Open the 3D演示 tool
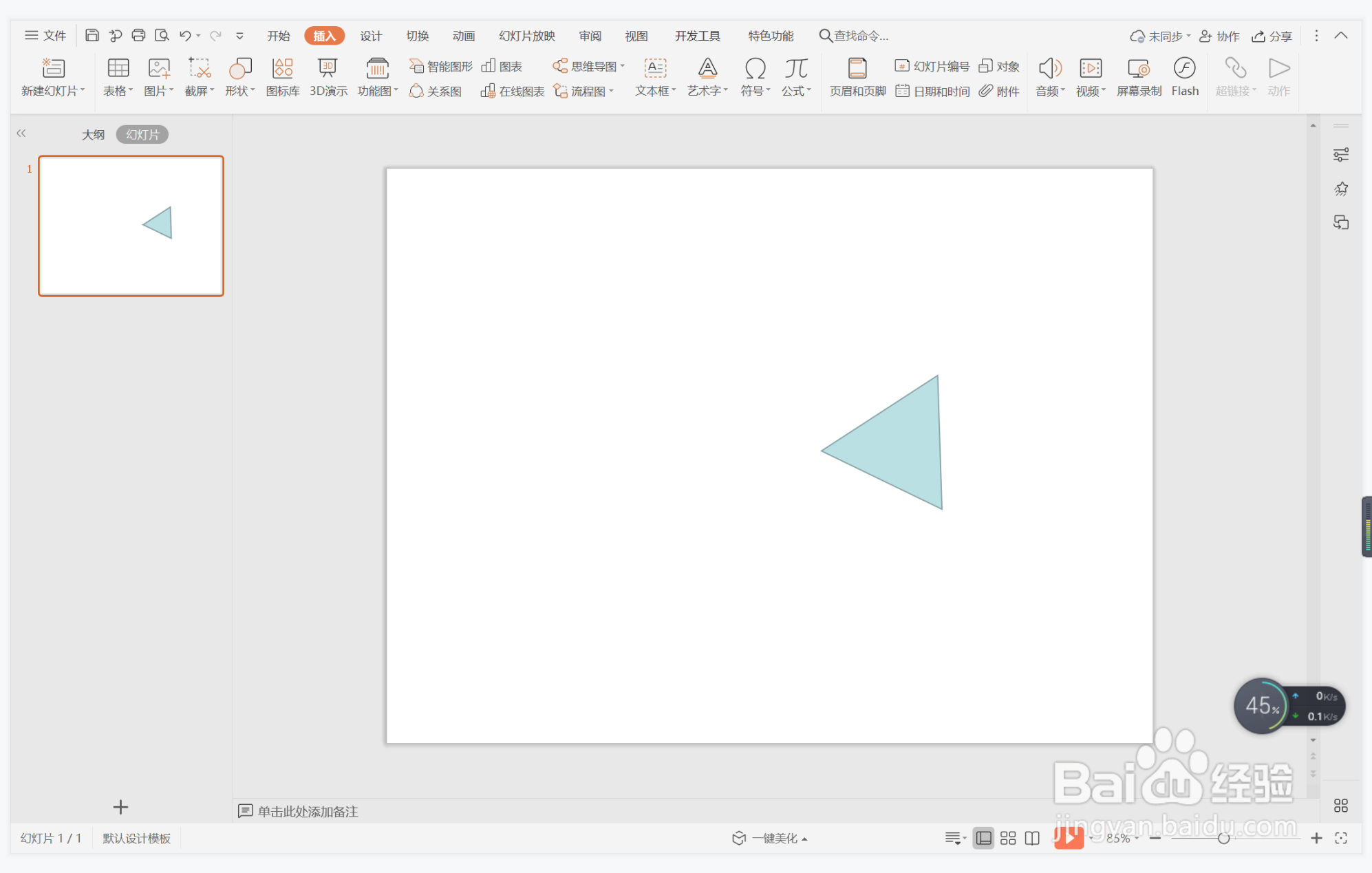 click(x=328, y=76)
